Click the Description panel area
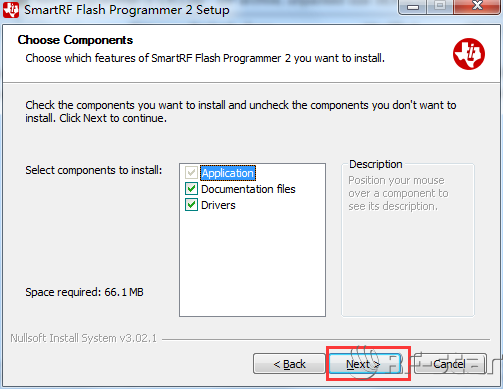Screen dimensions: 503x389 pos(408,240)
